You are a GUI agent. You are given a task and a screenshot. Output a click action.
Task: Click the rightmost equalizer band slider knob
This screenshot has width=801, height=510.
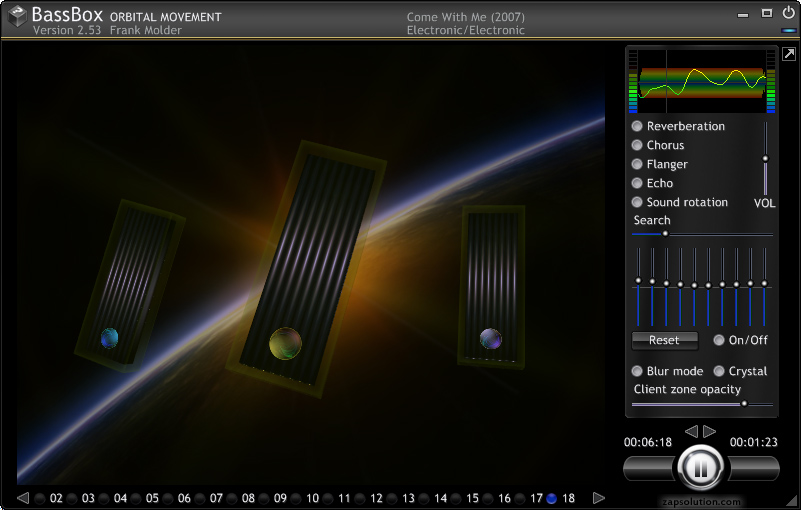(764, 284)
